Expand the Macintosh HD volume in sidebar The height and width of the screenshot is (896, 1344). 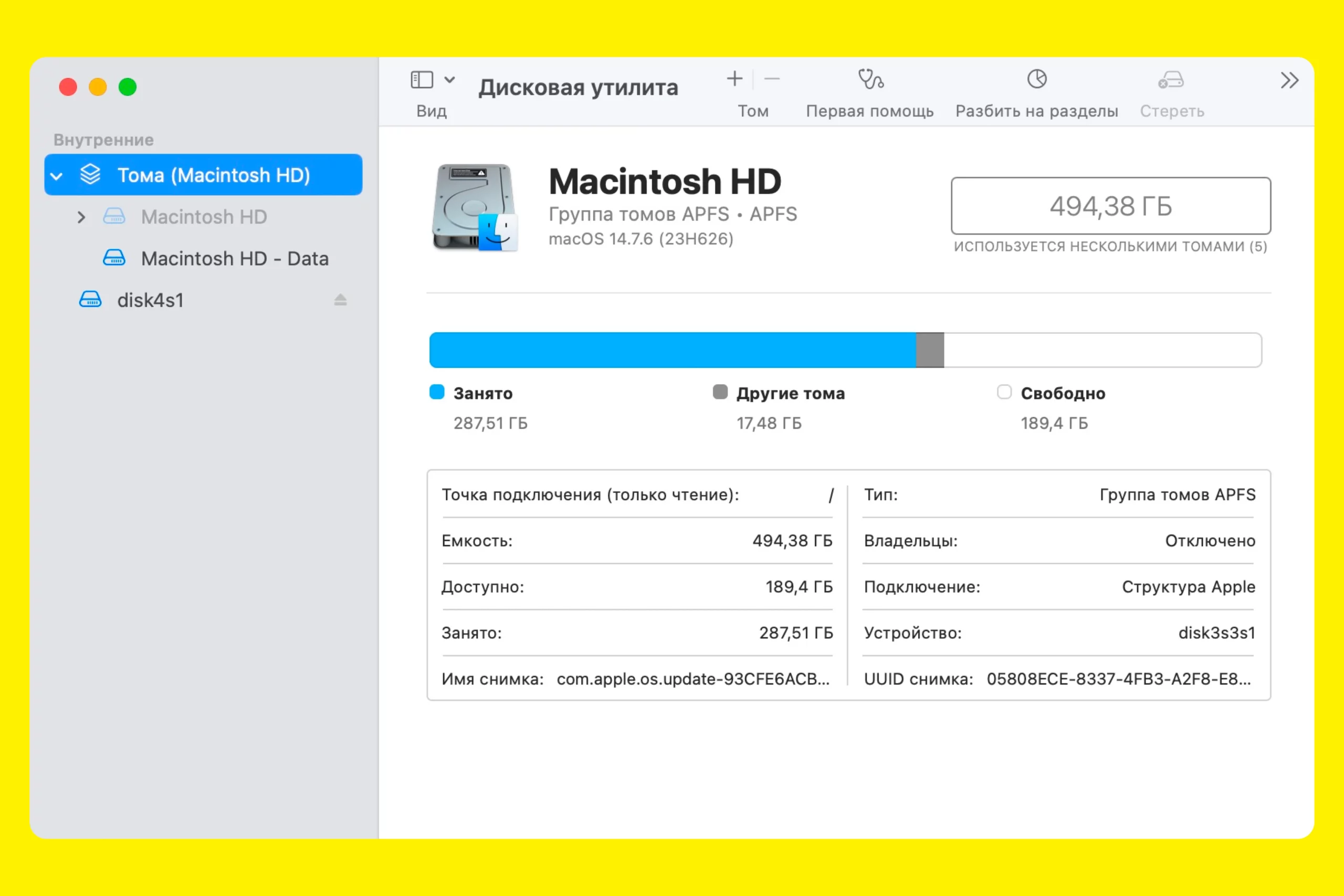[x=81, y=217]
